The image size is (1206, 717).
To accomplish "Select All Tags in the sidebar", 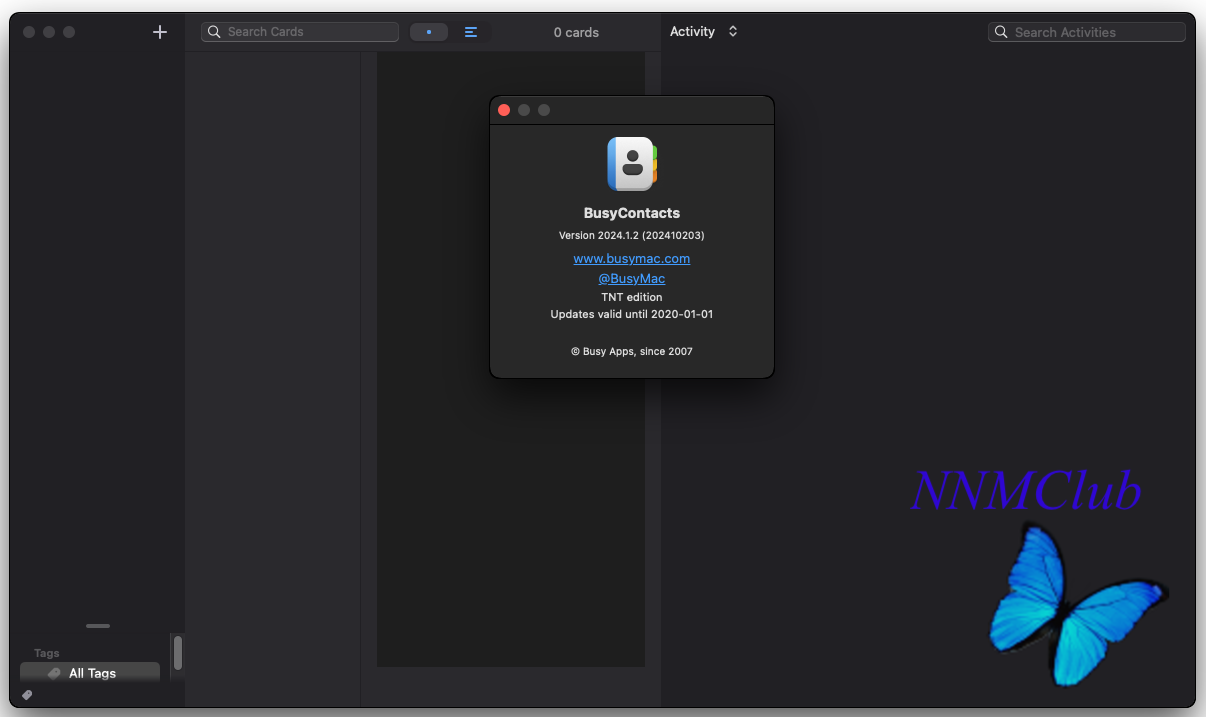I will tap(90, 673).
